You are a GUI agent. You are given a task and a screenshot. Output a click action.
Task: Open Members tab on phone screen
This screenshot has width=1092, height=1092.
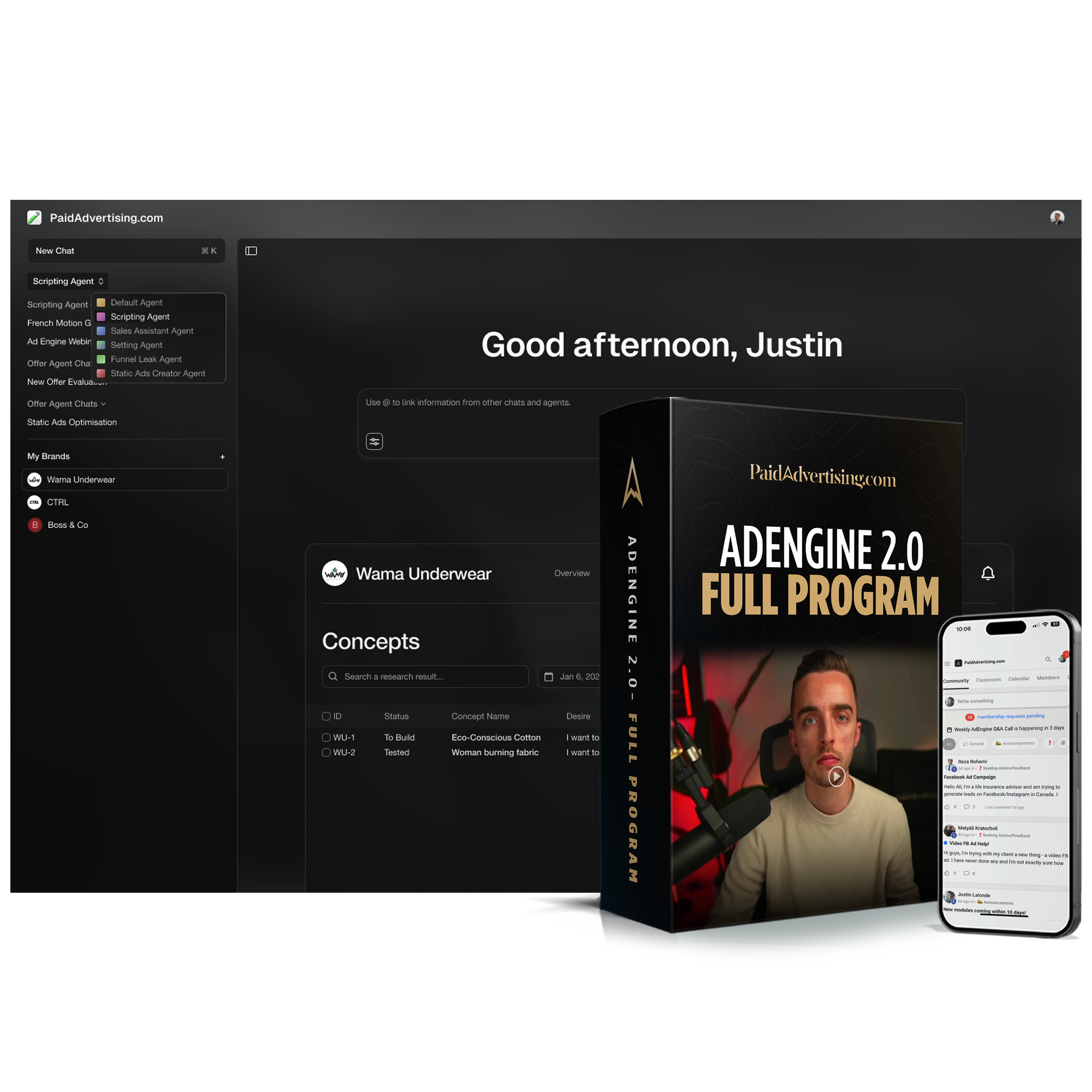coord(1048,678)
